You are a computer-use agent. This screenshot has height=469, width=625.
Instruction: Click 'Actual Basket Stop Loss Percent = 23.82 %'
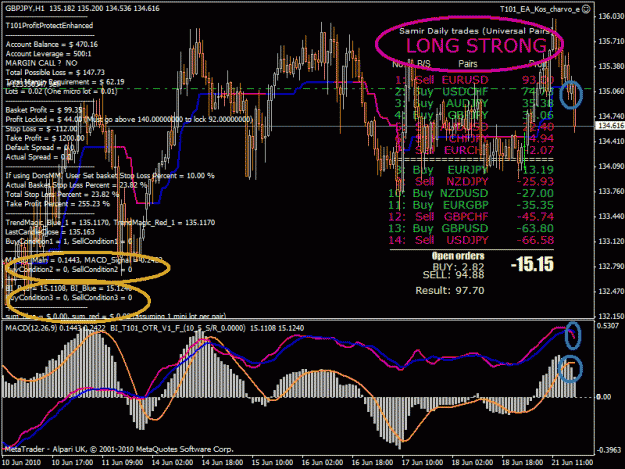click(x=76, y=185)
